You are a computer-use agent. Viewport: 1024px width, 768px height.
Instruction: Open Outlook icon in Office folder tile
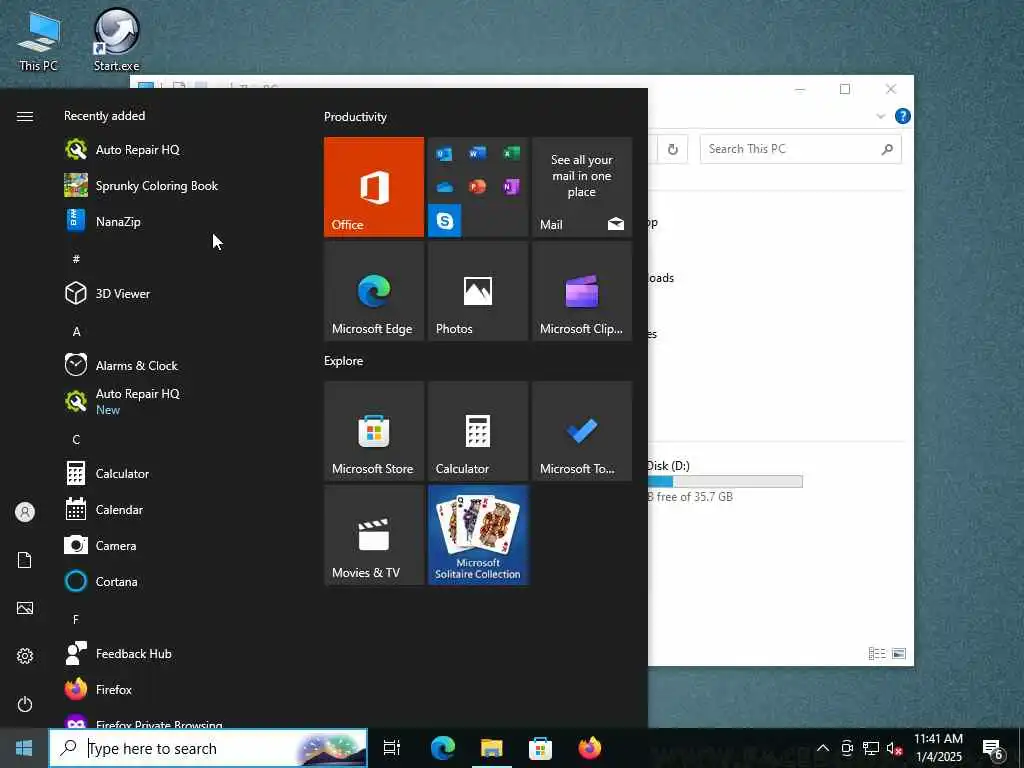445,153
